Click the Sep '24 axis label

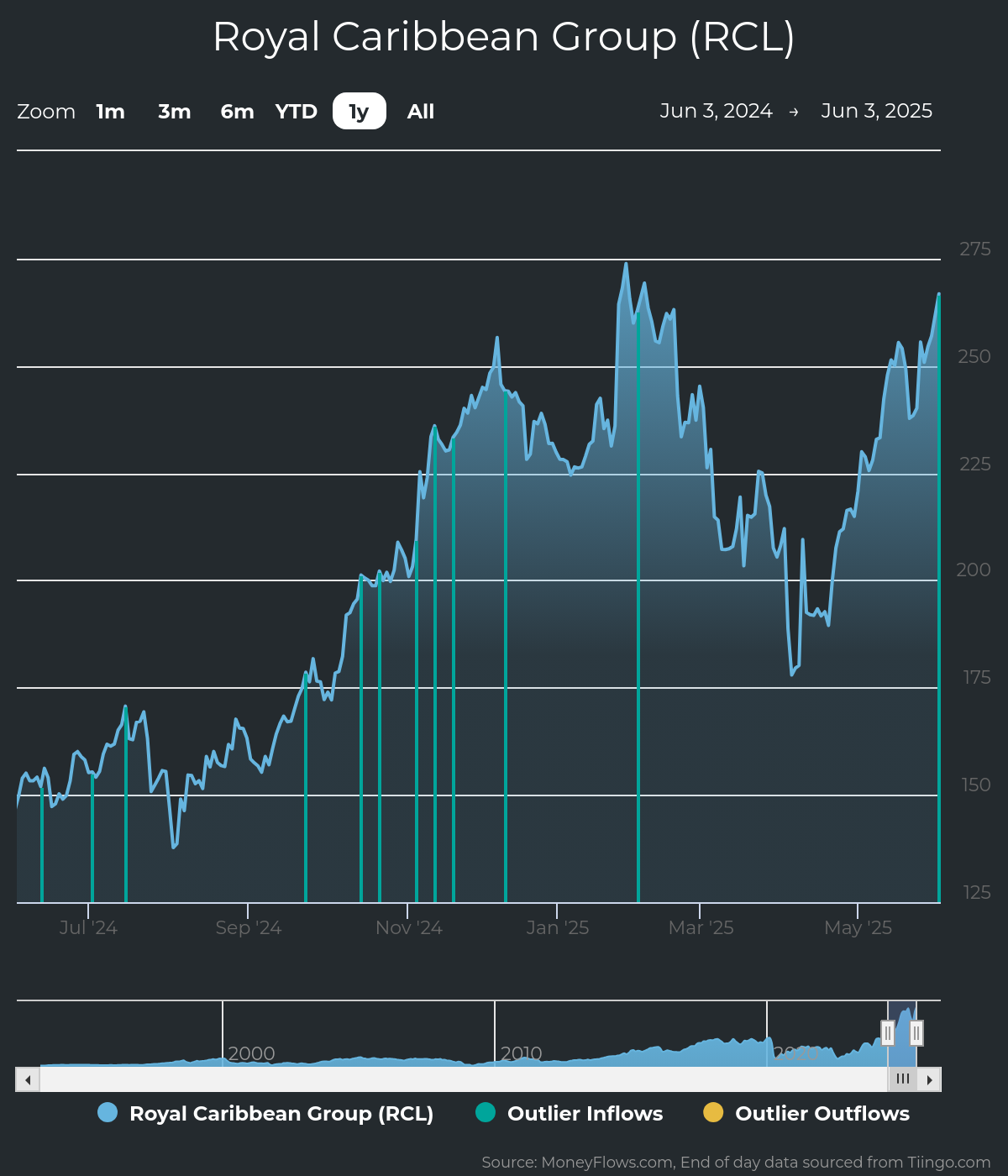point(248,928)
